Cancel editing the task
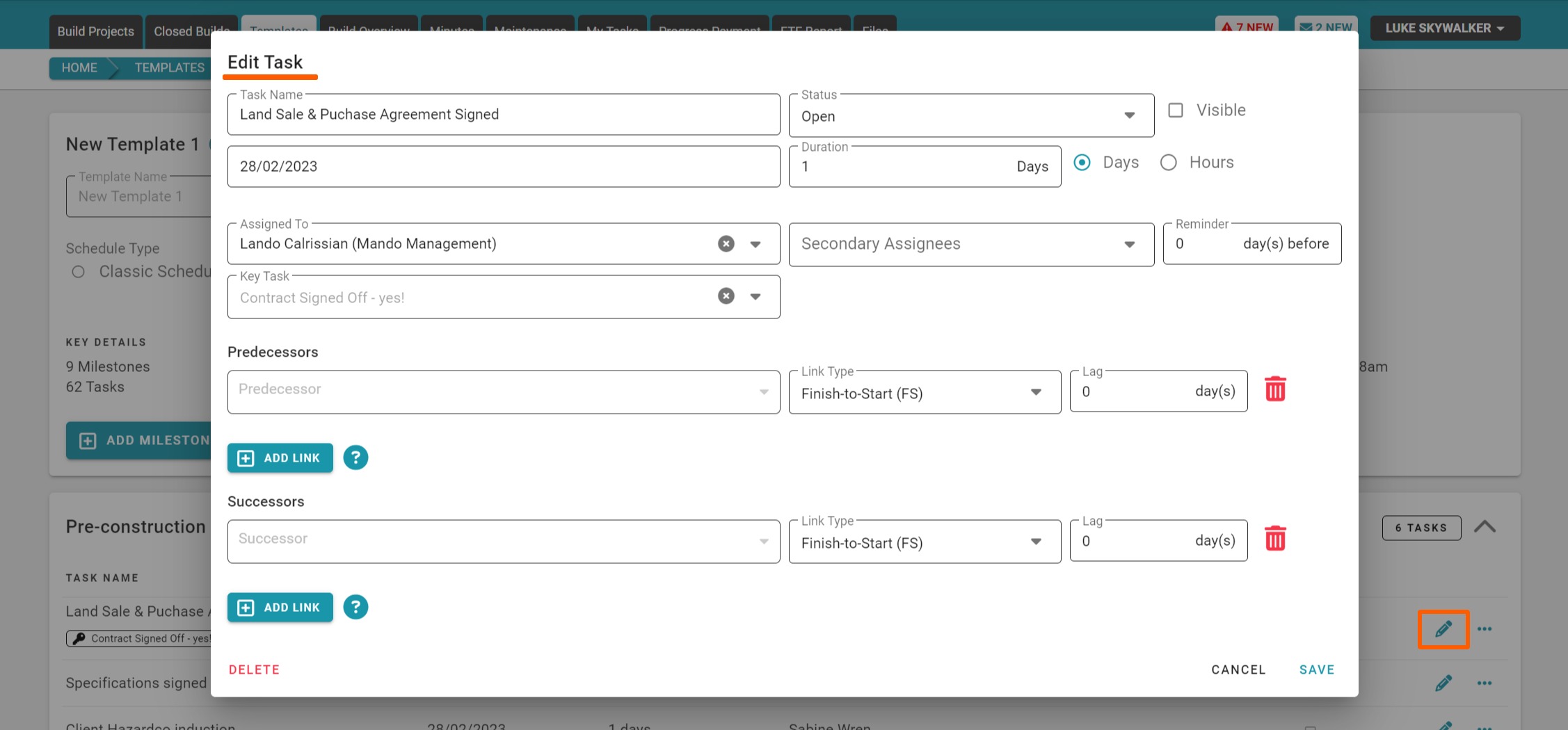 pyautogui.click(x=1238, y=670)
